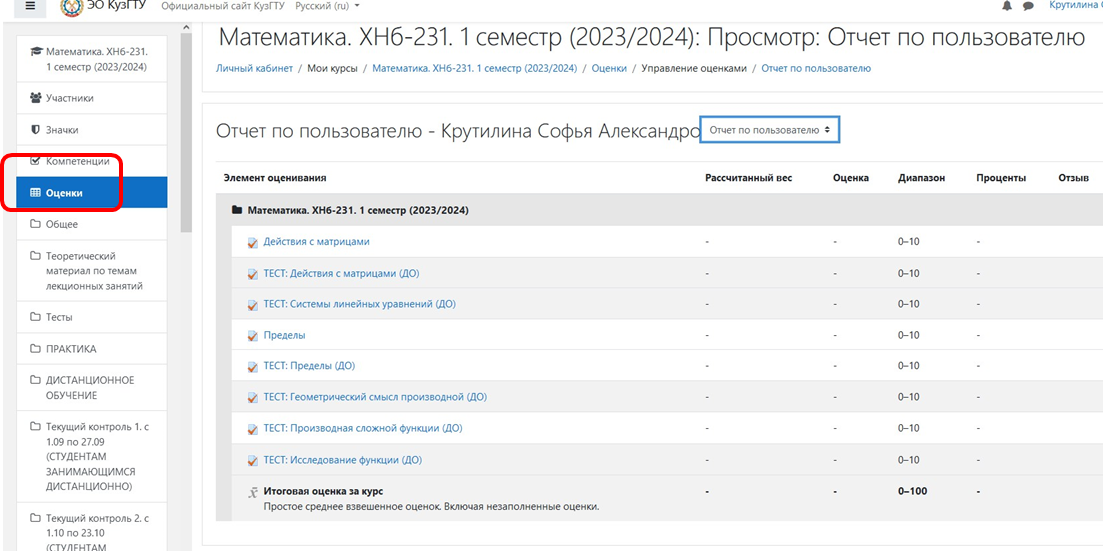Click folder icon beside ДИСТАНЦИОННОЕ ОБУЧЕНИЕ
The height and width of the screenshot is (551, 1103).
click(x=35, y=380)
